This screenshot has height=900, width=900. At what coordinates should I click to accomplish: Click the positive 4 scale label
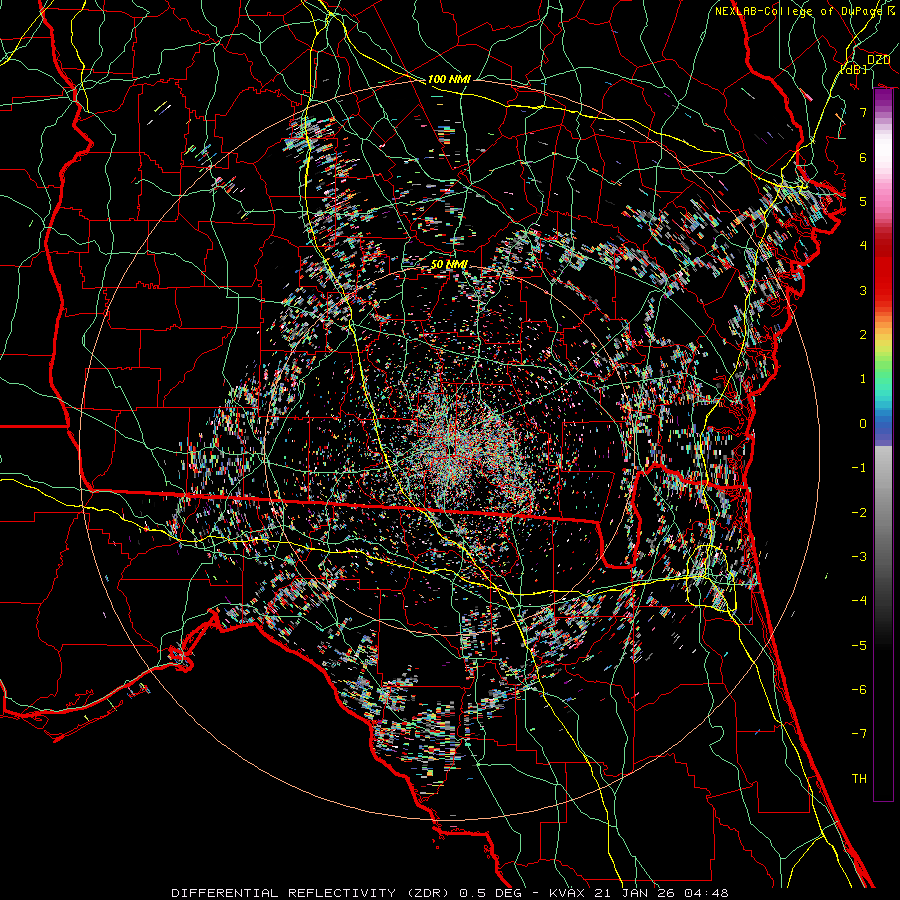coord(863,246)
